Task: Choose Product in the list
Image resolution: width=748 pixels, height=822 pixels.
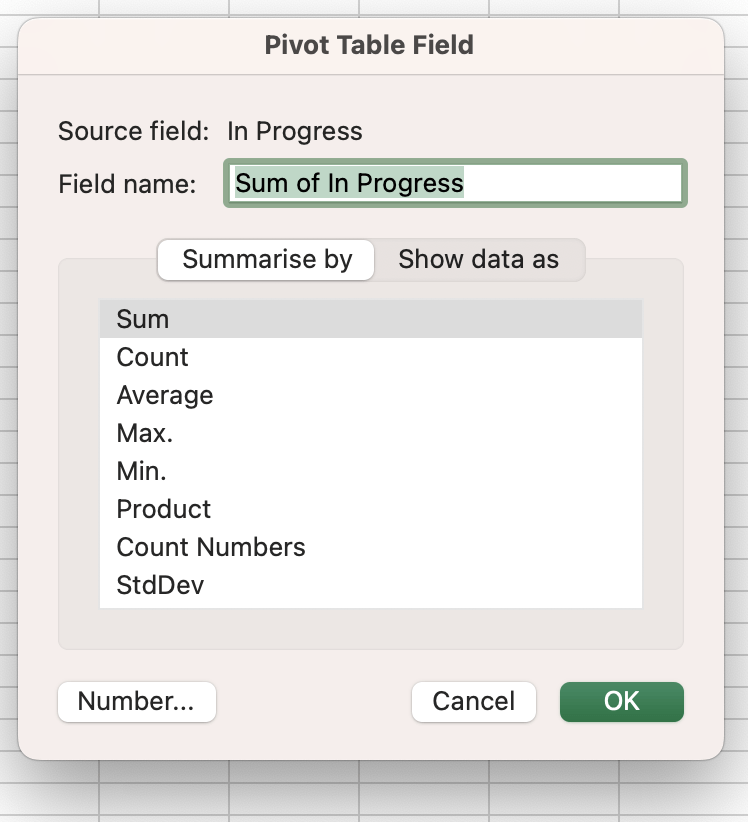Action: pyautogui.click(x=371, y=510)
